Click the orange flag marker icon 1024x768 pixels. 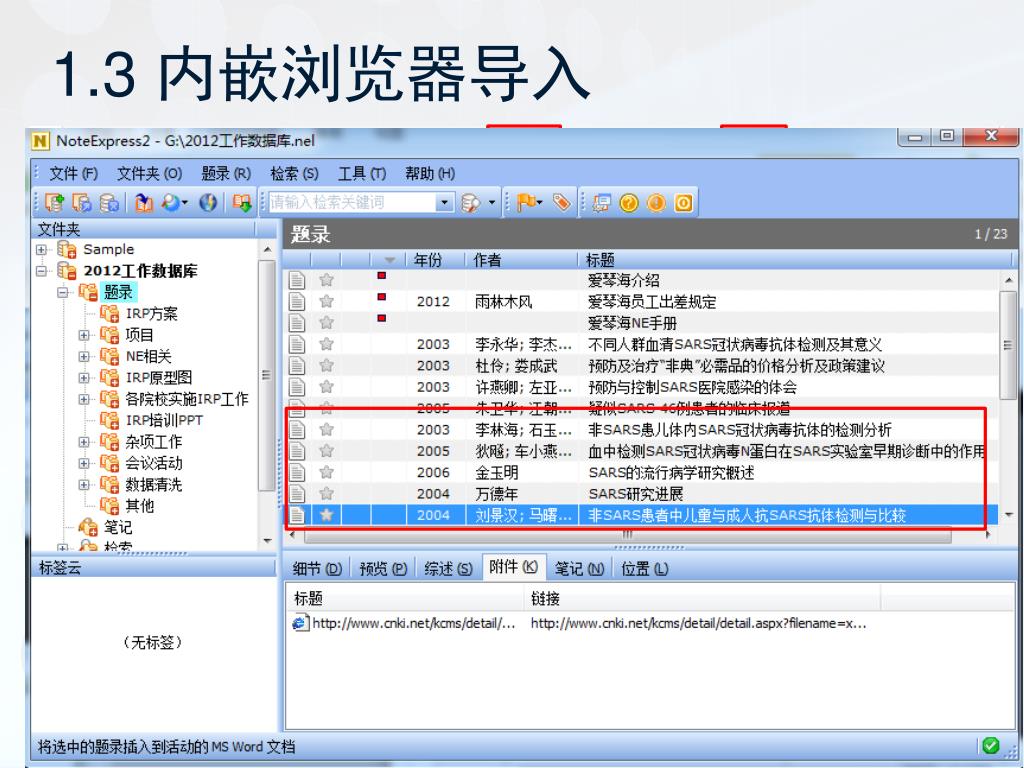tap(526, 203)
